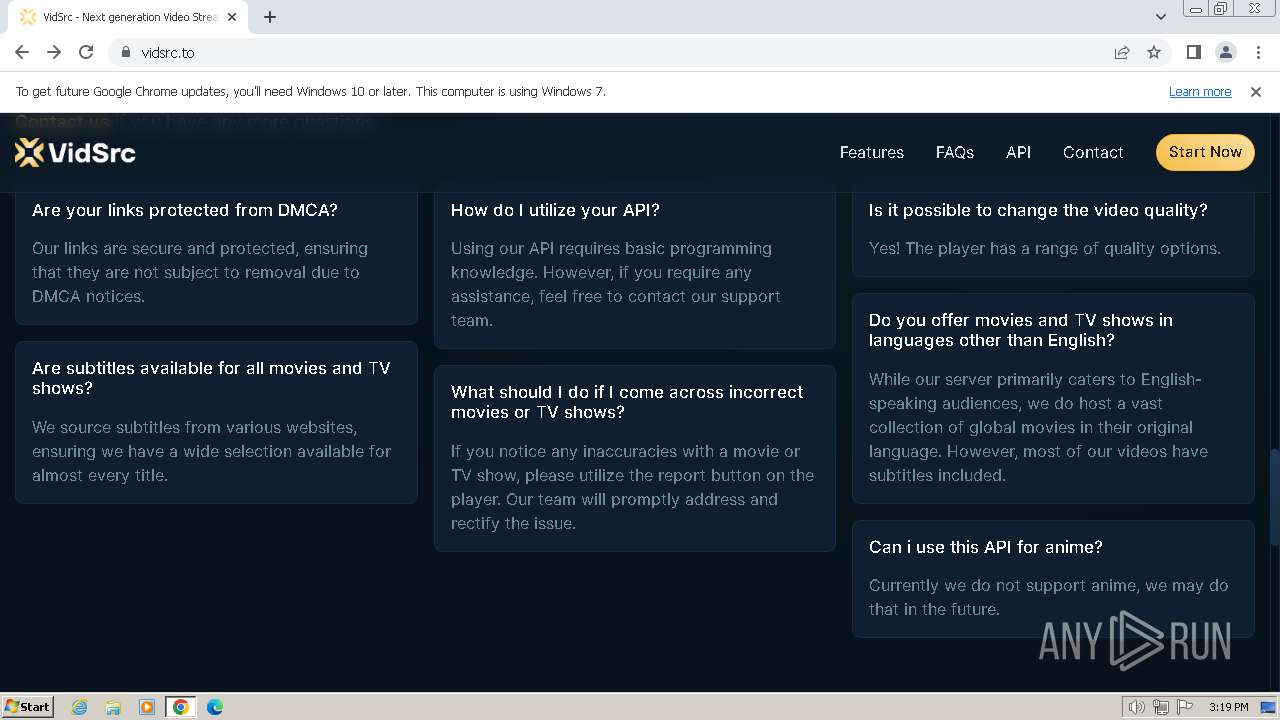Dismiss the Chrome update notice

[1256, 91]
